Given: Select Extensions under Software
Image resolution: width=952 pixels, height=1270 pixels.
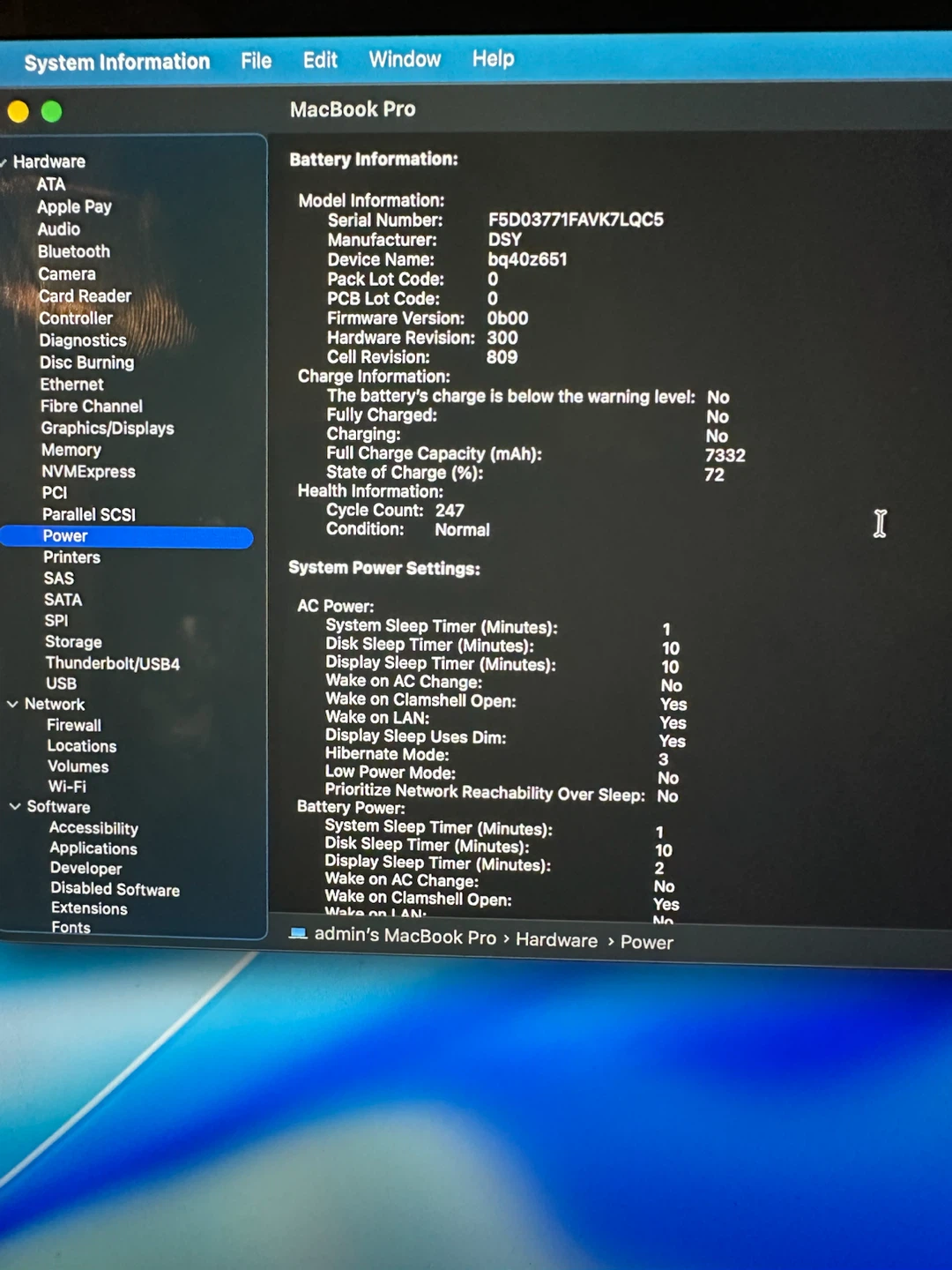Looking at the screenshot, I should pos(88,908).
